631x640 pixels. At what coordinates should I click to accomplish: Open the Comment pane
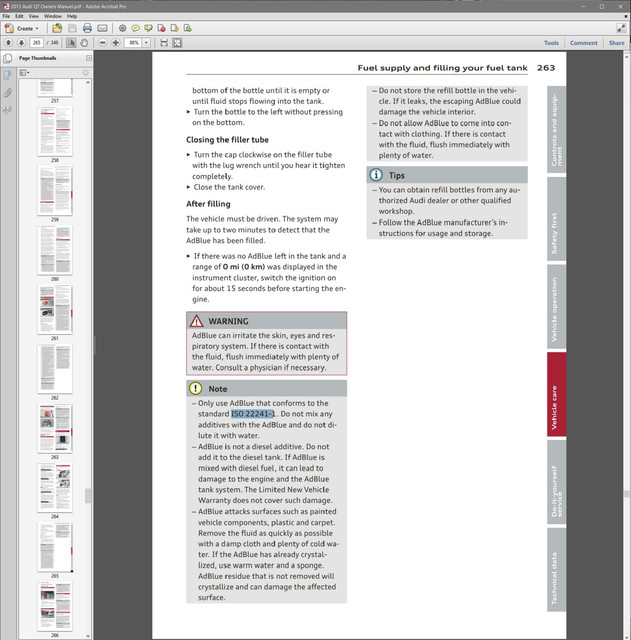pos(584,43)
